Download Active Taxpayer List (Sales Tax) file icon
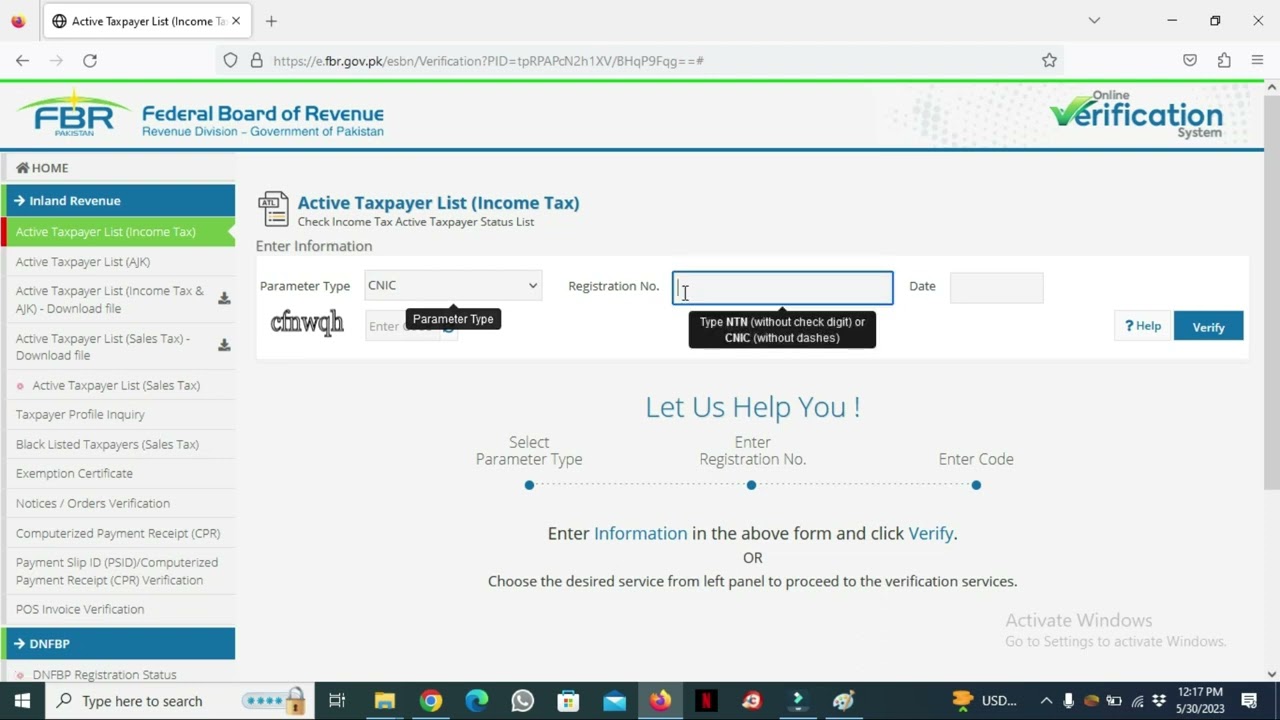This screenshot has height=720, width=1280. (224, 345)
